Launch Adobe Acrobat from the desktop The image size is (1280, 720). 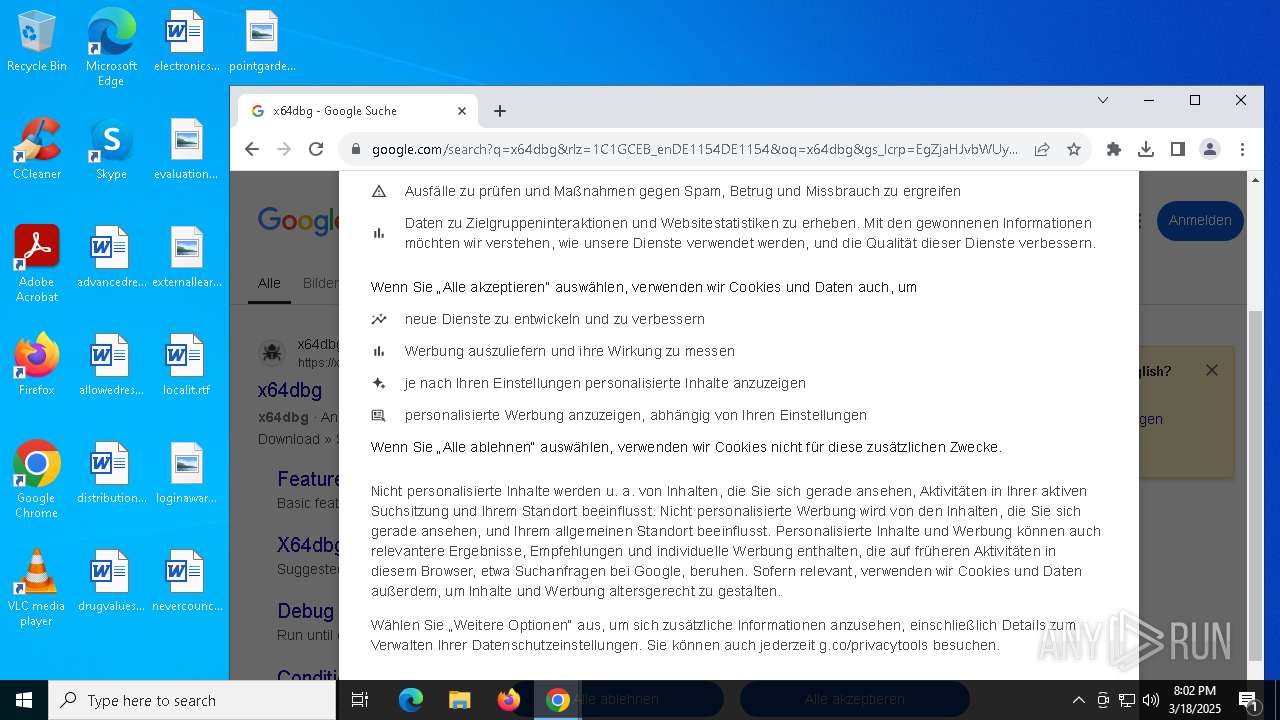(x=37, y=263)
